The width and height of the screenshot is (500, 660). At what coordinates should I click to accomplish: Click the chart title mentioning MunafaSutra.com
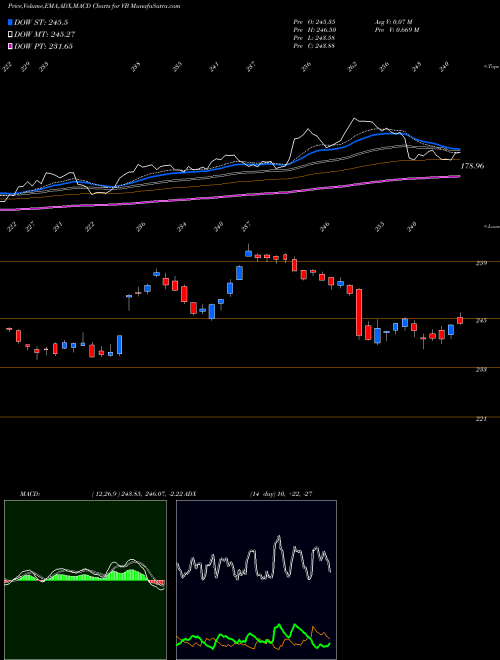[x=94, y=6]
